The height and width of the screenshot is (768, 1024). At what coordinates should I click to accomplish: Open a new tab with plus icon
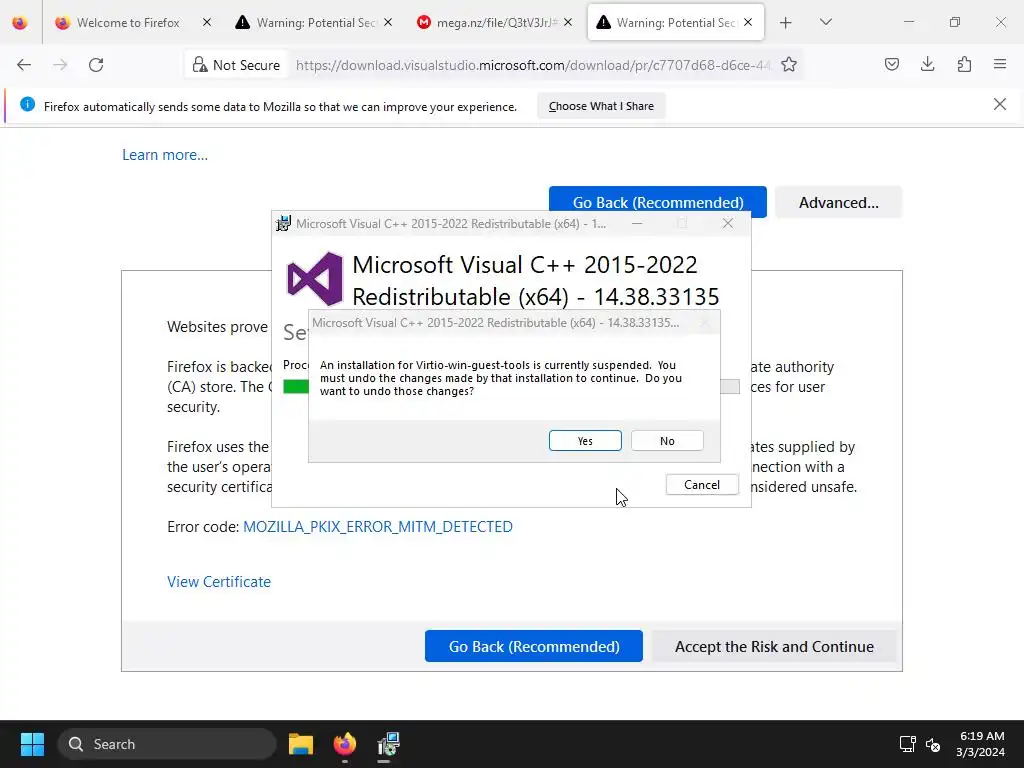(x=786, y=22)
